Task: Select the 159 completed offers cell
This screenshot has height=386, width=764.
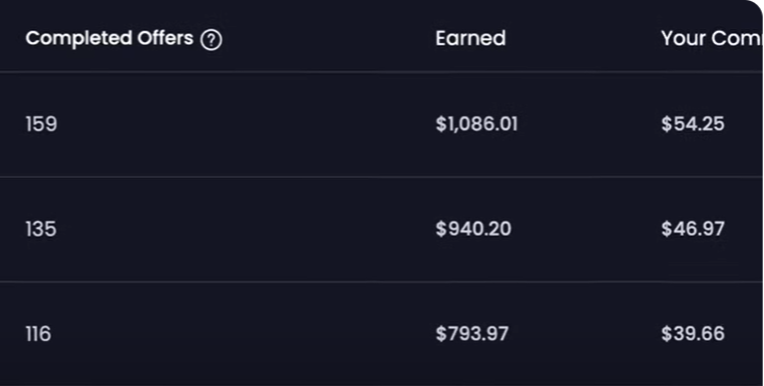Action: click(41, 124)
